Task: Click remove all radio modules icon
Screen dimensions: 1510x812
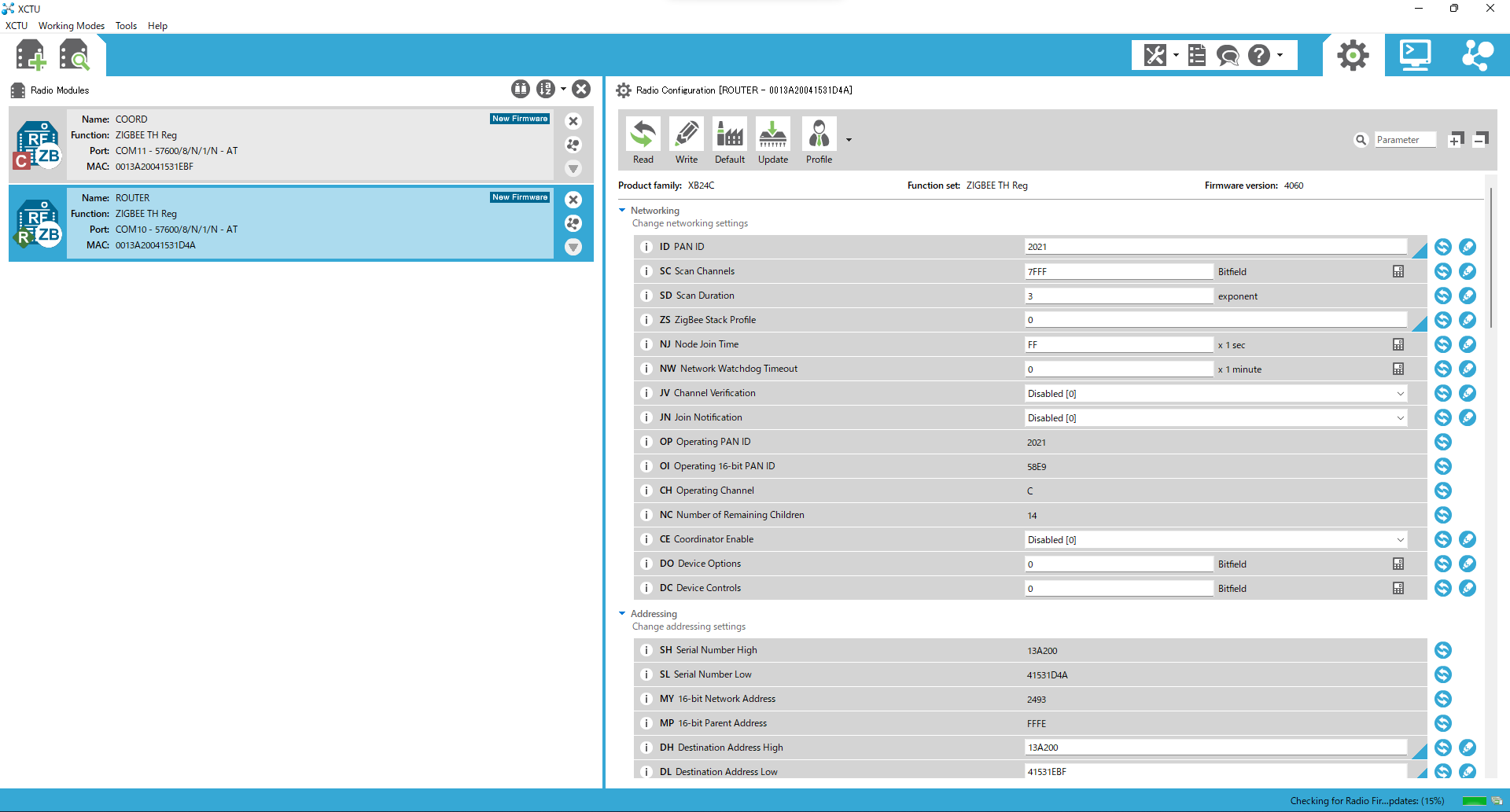Action: [581, 89]
